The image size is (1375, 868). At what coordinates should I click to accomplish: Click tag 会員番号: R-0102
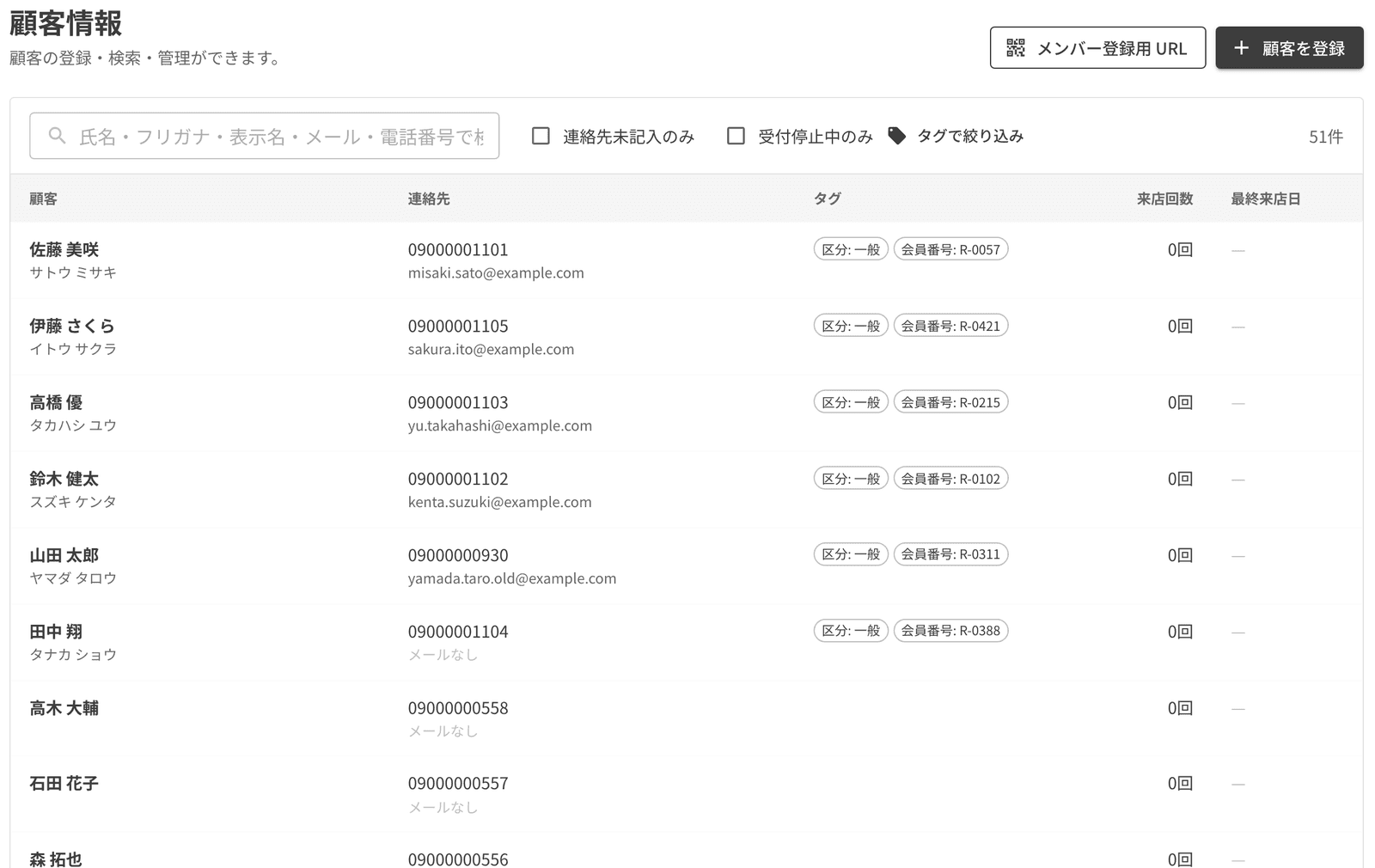950,479
